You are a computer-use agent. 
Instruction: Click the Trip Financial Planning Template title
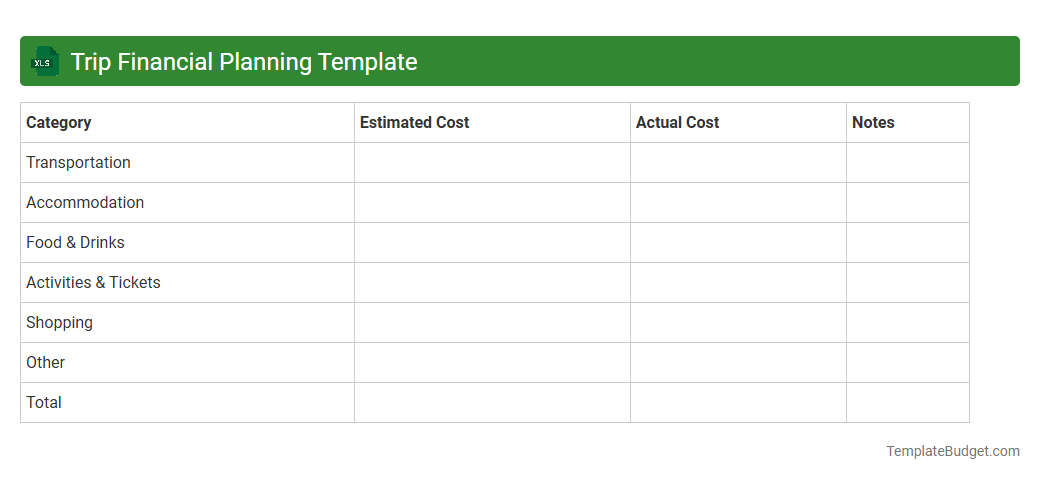click(244, 62)
